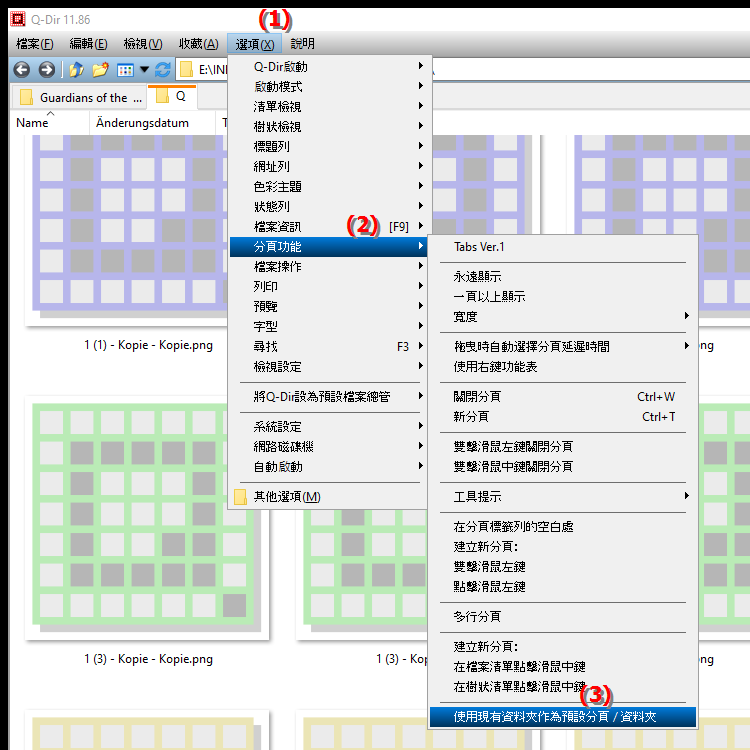
Task: Click the Q-Dir application icon
Action: (x=18, y=19)
